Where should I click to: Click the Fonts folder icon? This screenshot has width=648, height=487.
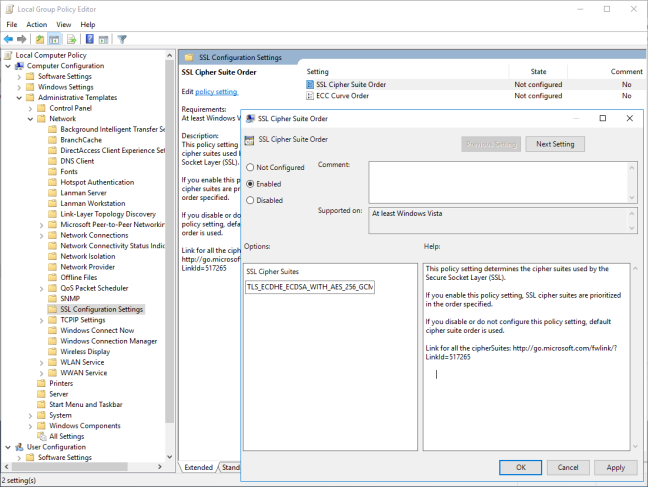click(x=52, y=172)
